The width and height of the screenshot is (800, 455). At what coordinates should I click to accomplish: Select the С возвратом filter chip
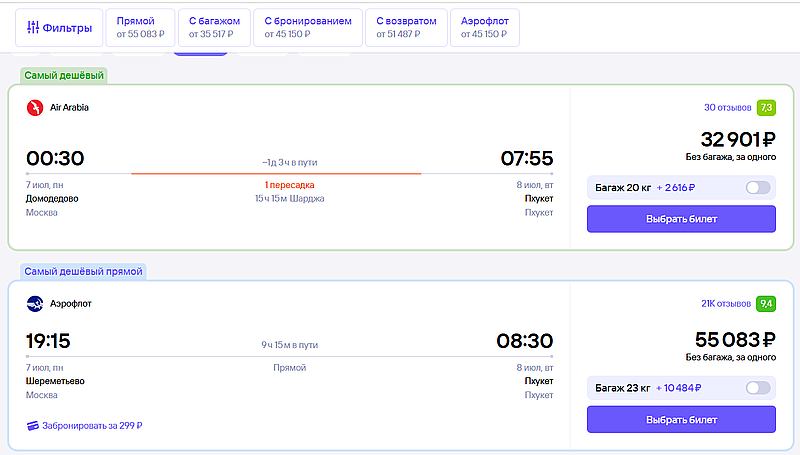click(406, 28)
